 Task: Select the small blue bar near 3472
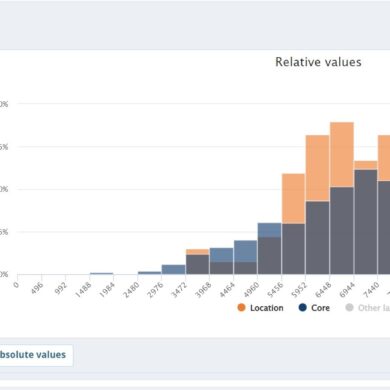pyautogui.click(x=173, y=269)
